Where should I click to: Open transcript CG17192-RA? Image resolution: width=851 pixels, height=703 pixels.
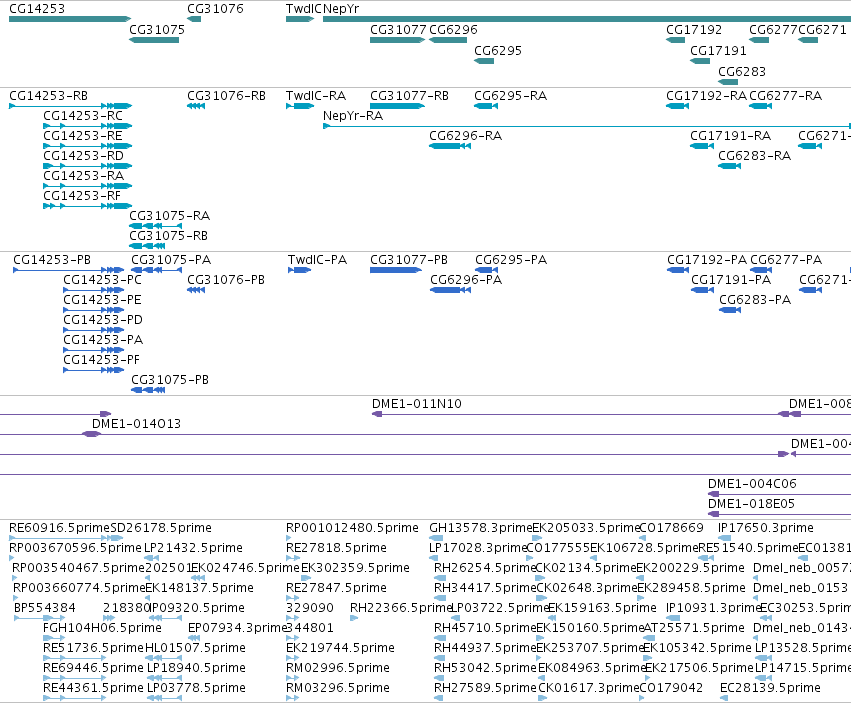(677, 106)
